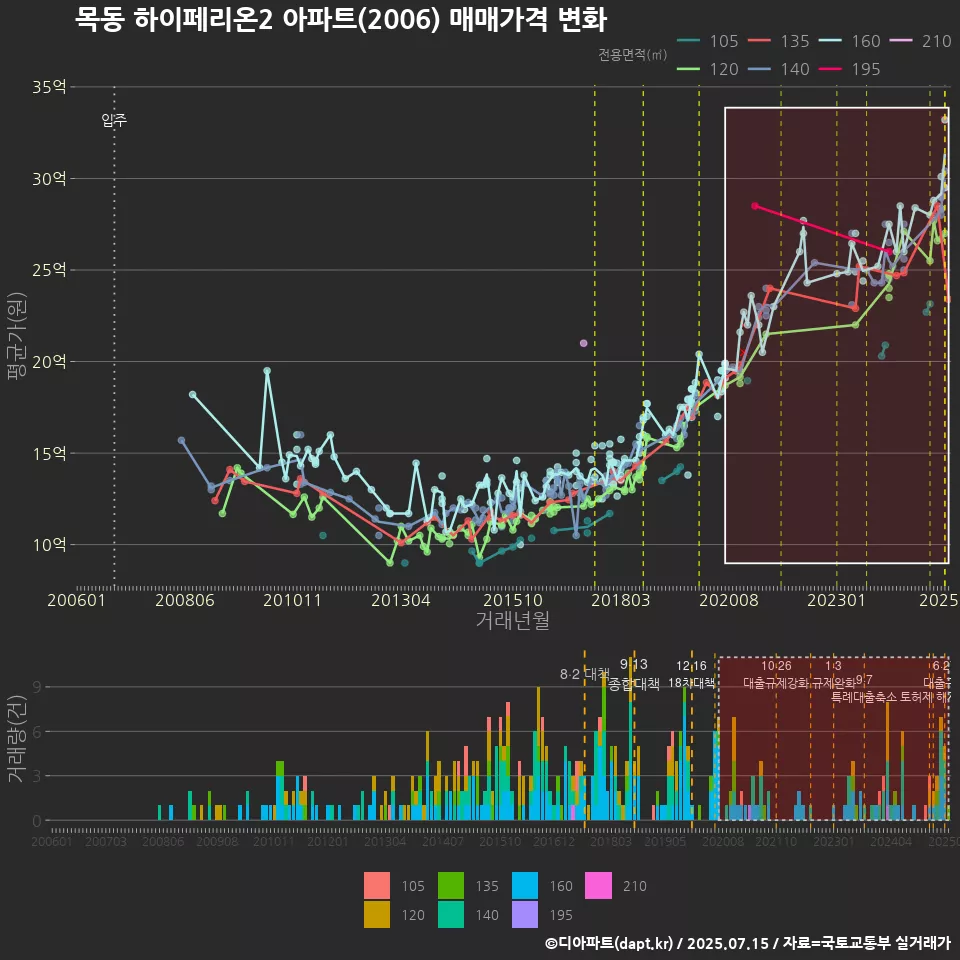This screenshot has height=960, width=960.
Task: Click the 1·3 policy annotation
Action: (x=833, y=666)
